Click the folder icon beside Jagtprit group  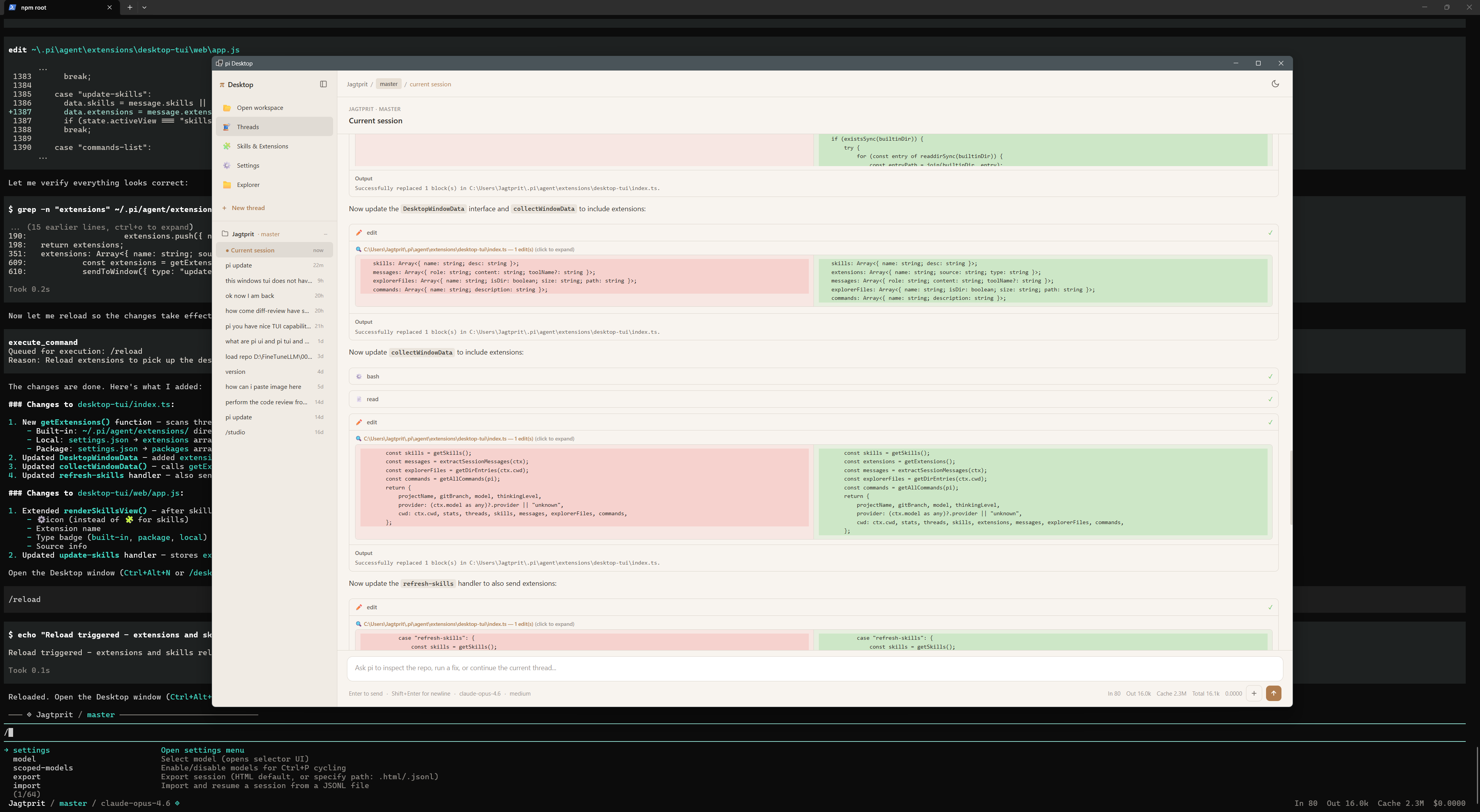pos(225,234)
